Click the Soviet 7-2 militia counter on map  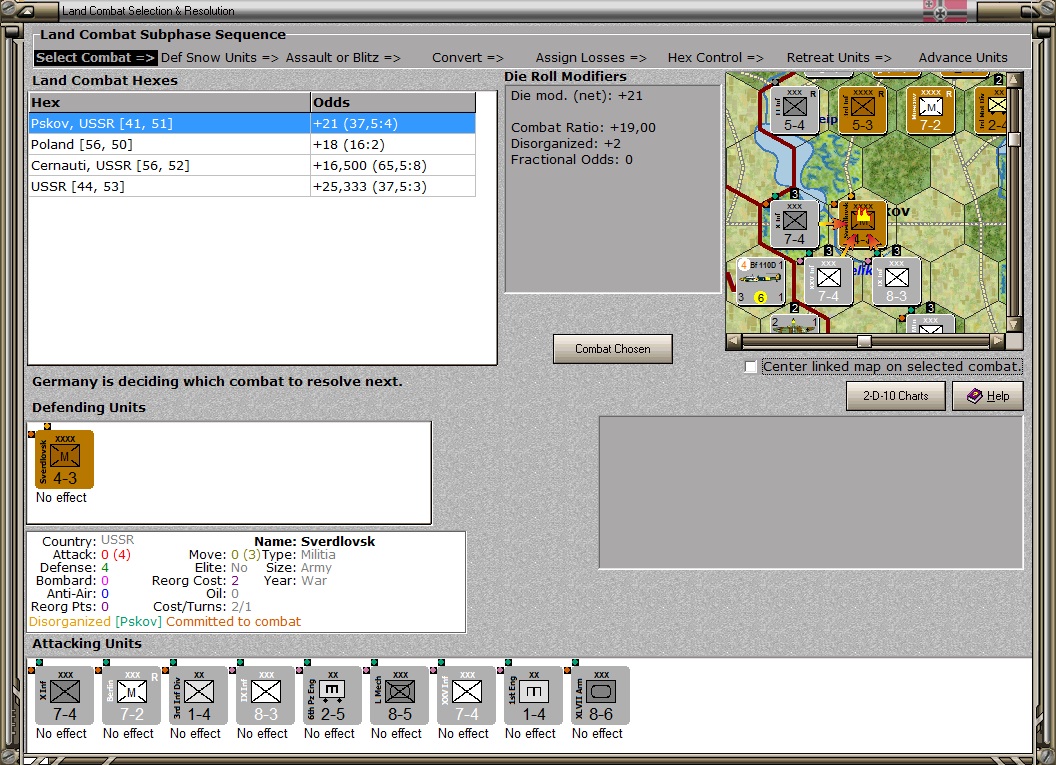(930, 110)
